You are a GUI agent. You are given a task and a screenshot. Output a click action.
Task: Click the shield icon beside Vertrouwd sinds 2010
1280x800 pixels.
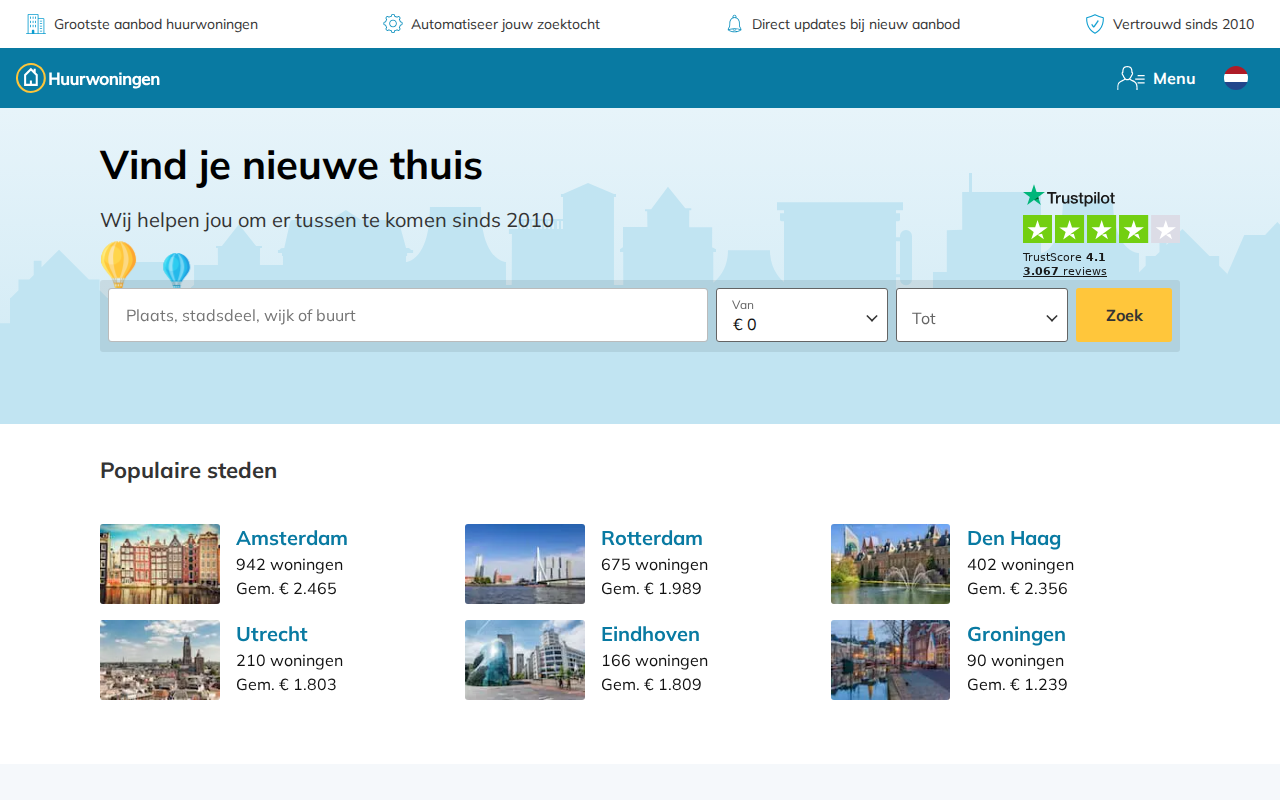pos(1095,24)
